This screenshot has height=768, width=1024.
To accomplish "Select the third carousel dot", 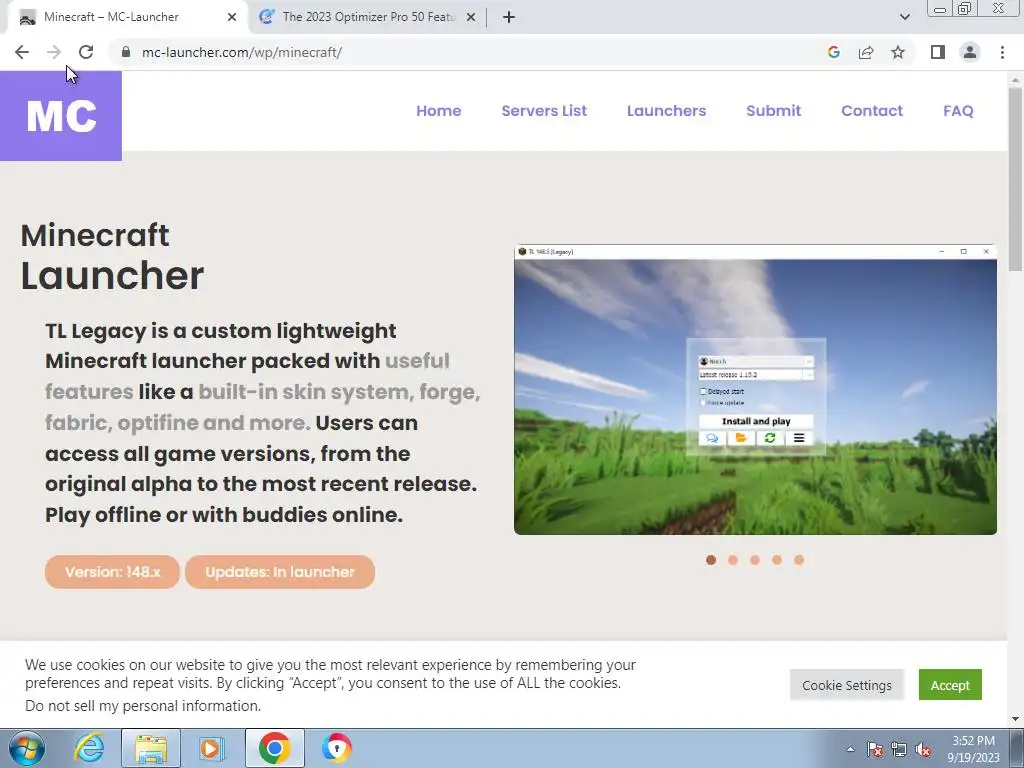I will [755, 560].
